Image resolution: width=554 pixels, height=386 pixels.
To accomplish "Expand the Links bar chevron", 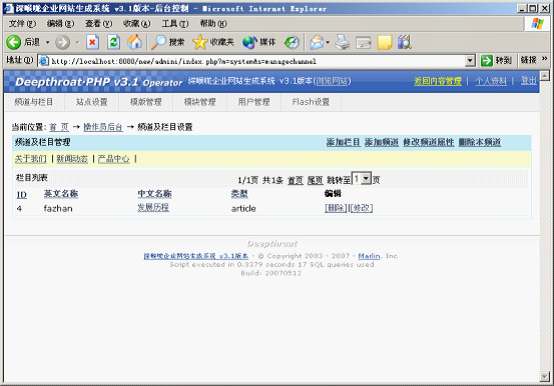I will tap(544, 59).
